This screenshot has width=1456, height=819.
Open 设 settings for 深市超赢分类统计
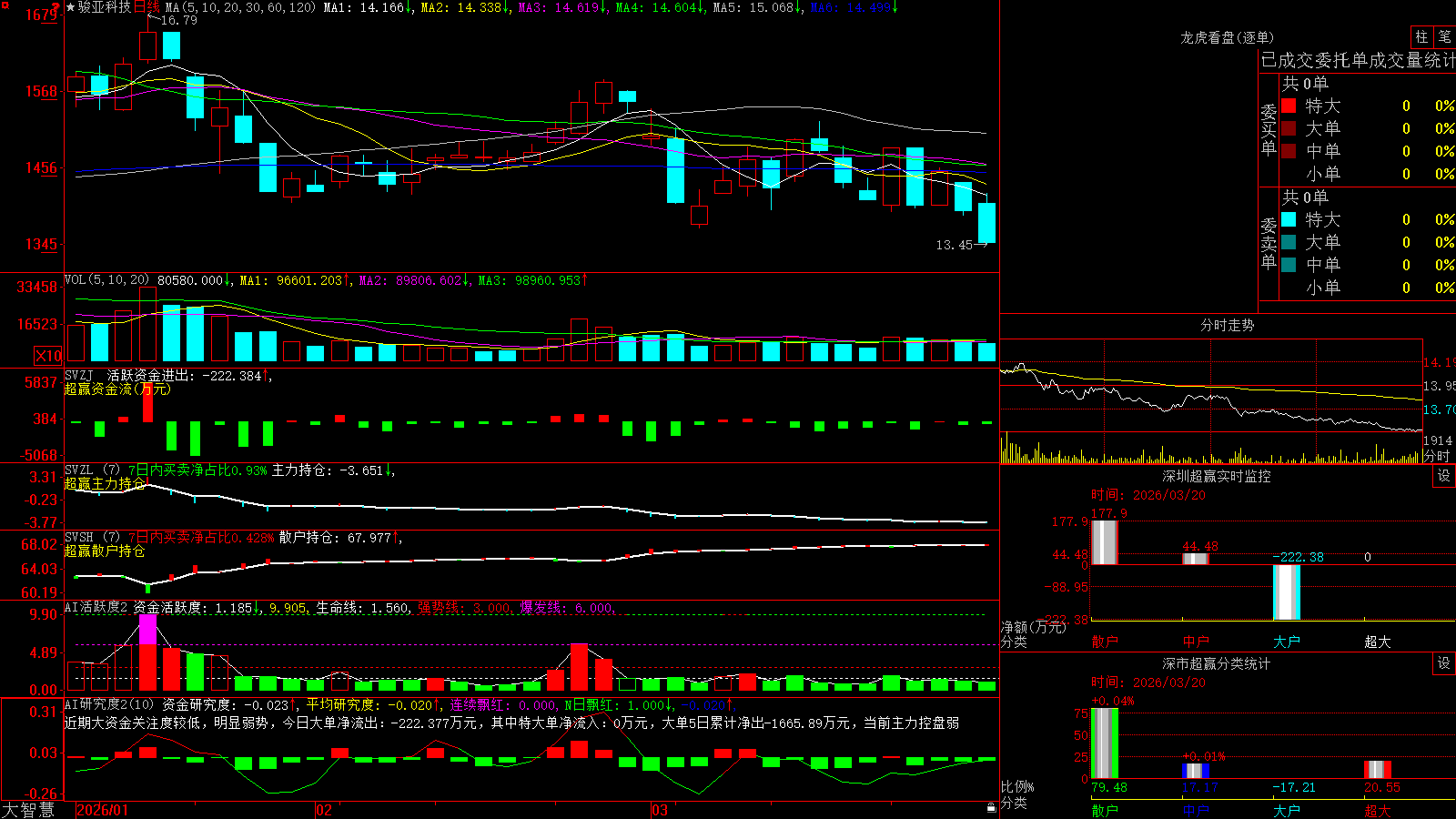pos(1444,663)
